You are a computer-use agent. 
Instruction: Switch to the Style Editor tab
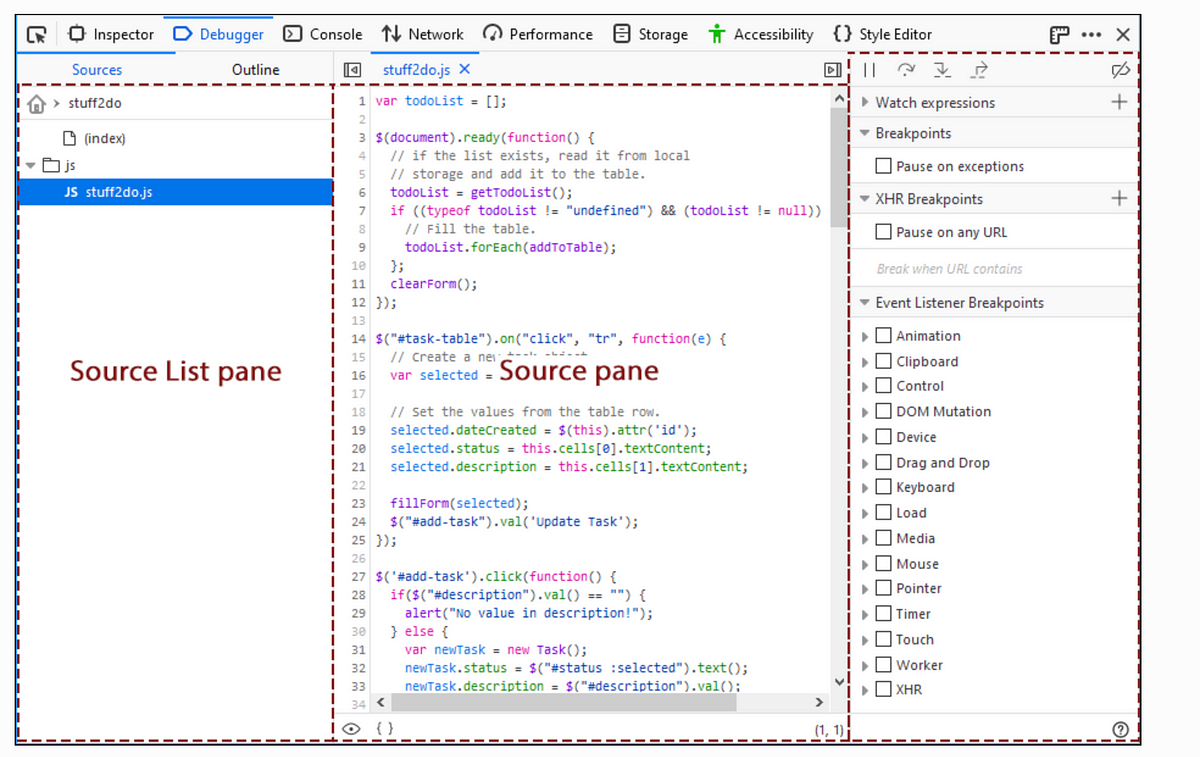pyautogui.click(x=882, y=34)
